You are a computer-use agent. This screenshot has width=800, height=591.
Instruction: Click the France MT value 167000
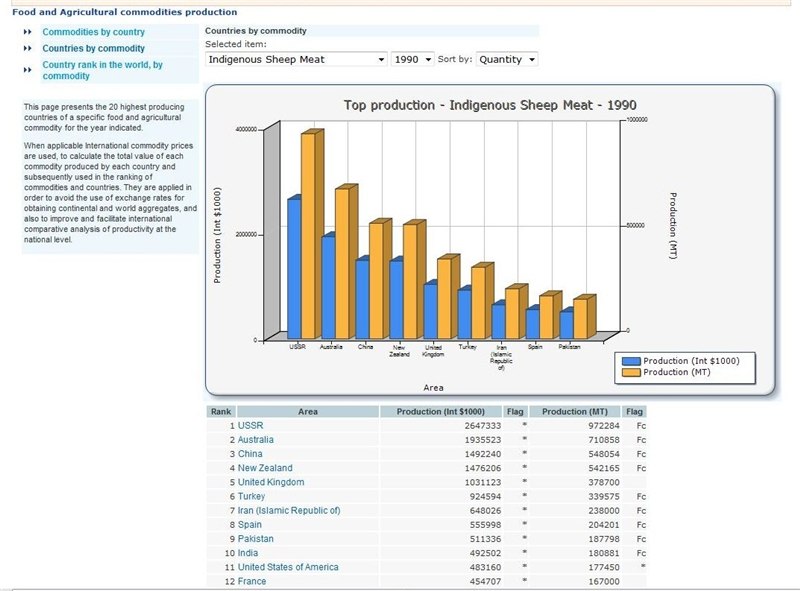tap(604, 581)
